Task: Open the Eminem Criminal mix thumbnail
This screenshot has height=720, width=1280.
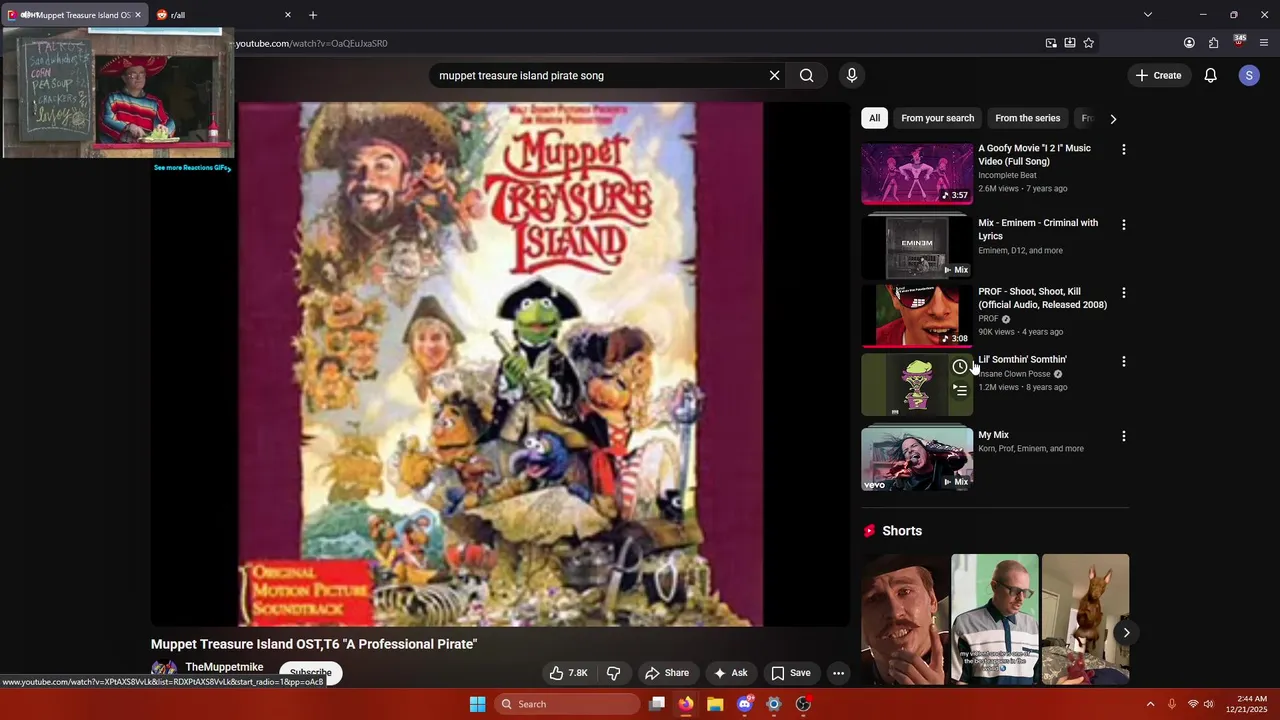Action: coord(917,248)
